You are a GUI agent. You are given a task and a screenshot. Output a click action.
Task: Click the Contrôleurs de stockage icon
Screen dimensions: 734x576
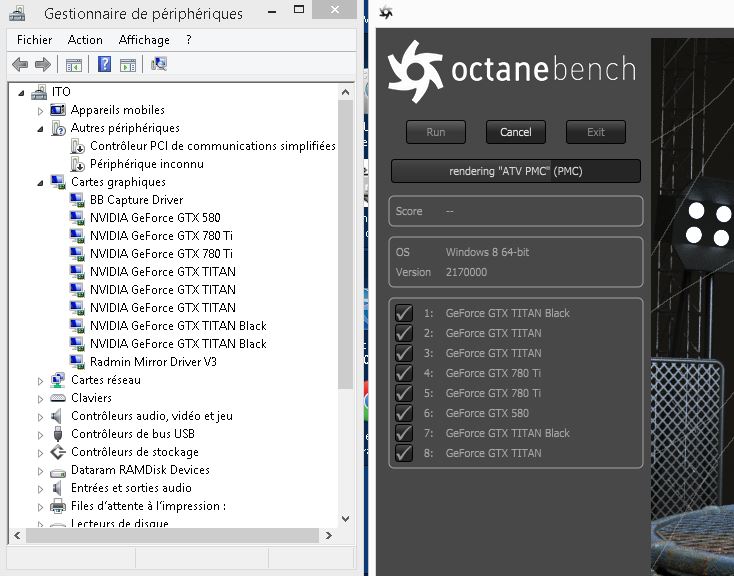(58, 452)
